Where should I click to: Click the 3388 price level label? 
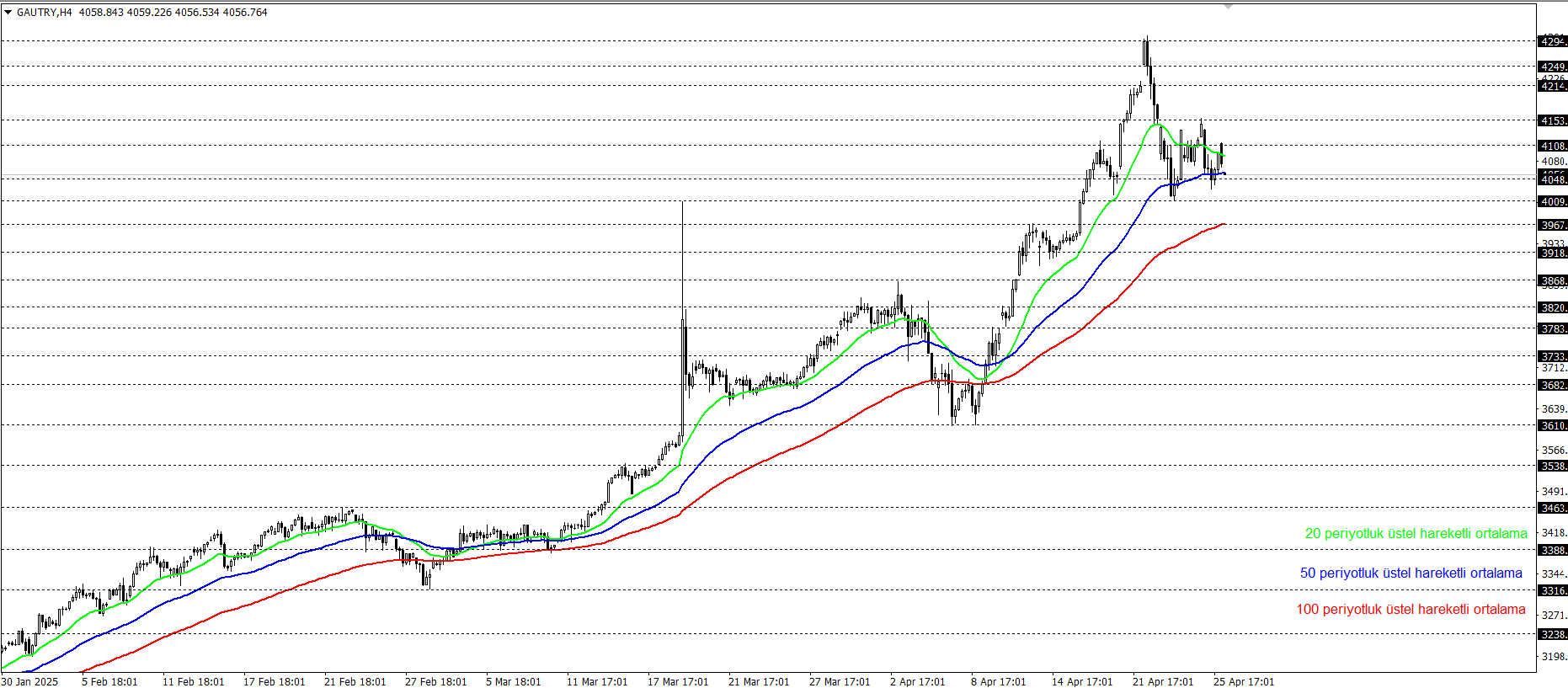1553,551
